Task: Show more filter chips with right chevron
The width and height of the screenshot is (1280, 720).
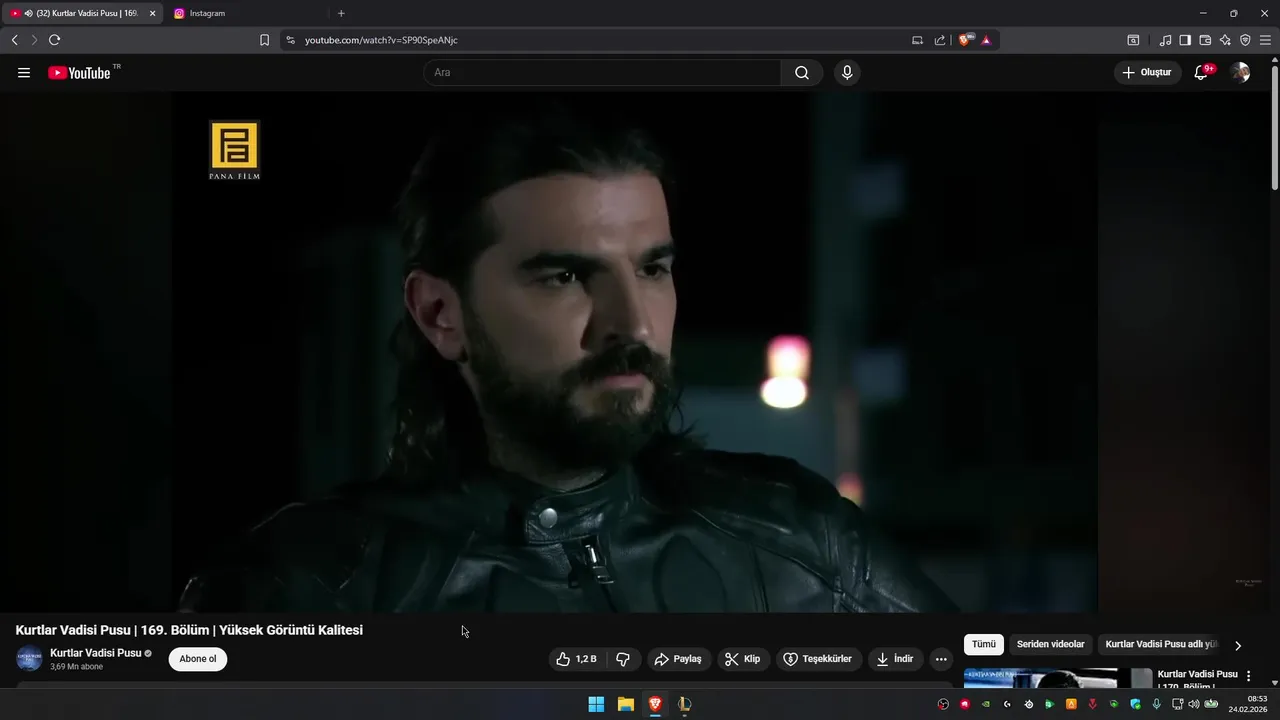Action: click(x=1238, y=646)
